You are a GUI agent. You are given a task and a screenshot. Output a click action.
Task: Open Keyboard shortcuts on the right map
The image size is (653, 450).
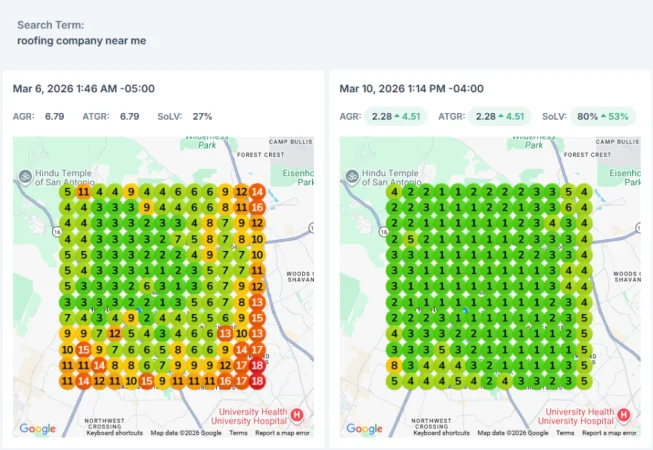441,433
